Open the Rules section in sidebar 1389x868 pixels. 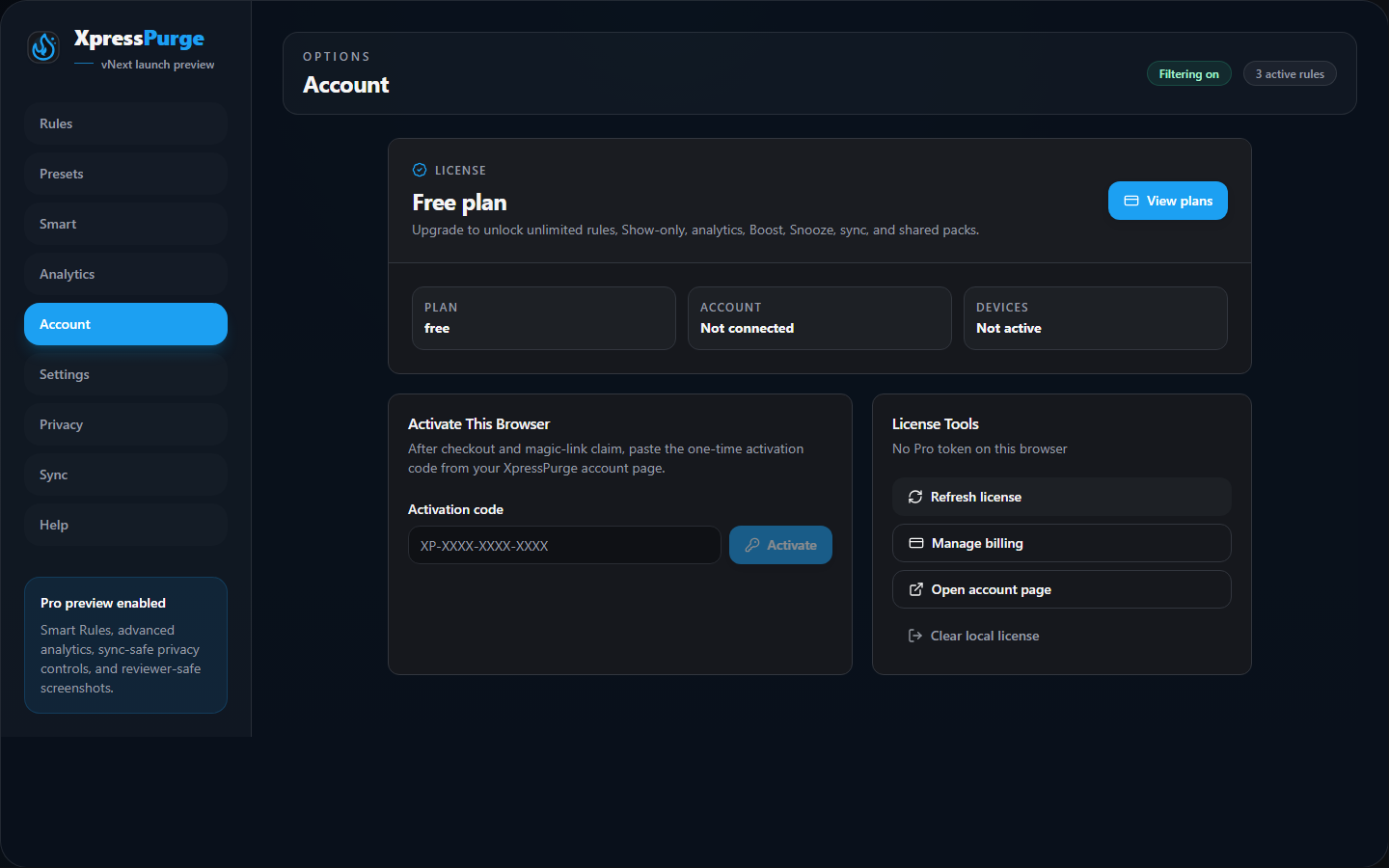pos(125,123)
